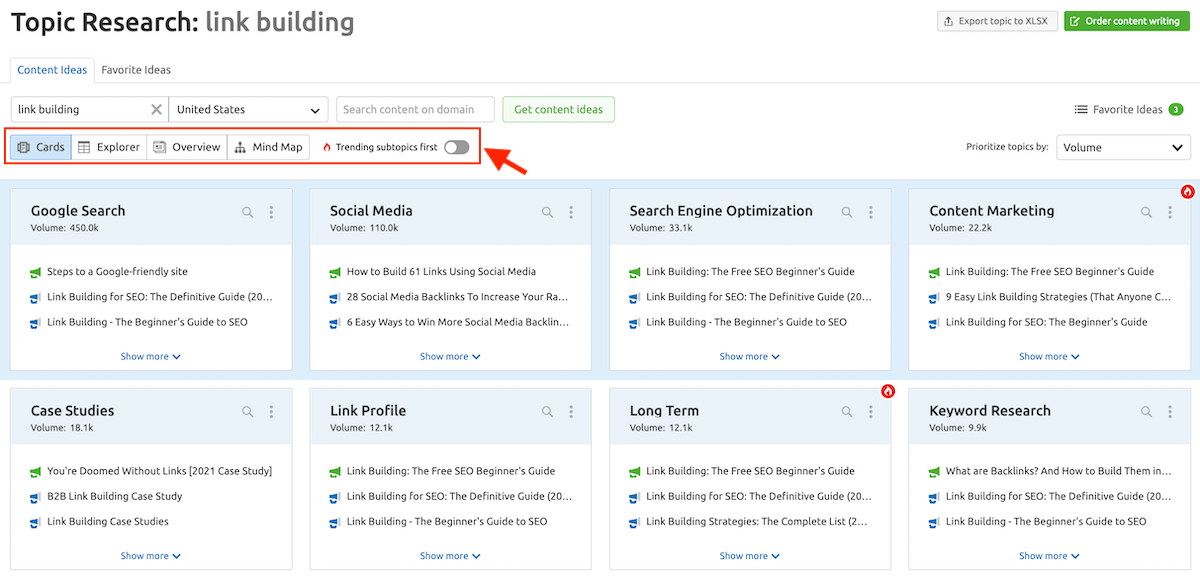Switch to Mind Map view
Screen dimensions: 1200x576
pos(268,147)
